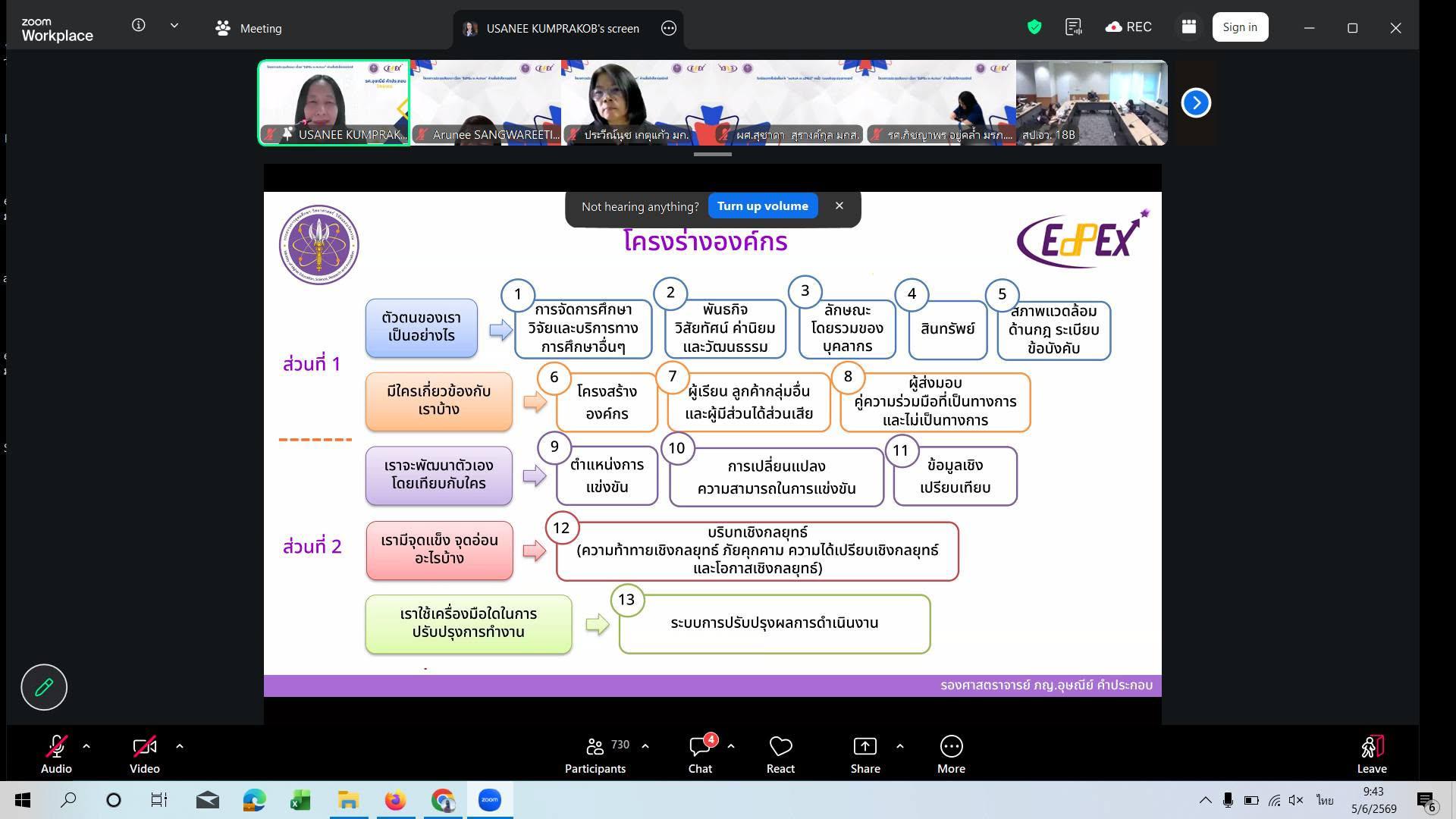Expand chat options arrow
Image resolution: width=1456 pixels, height=819 pixels.
tap(731, 746)
